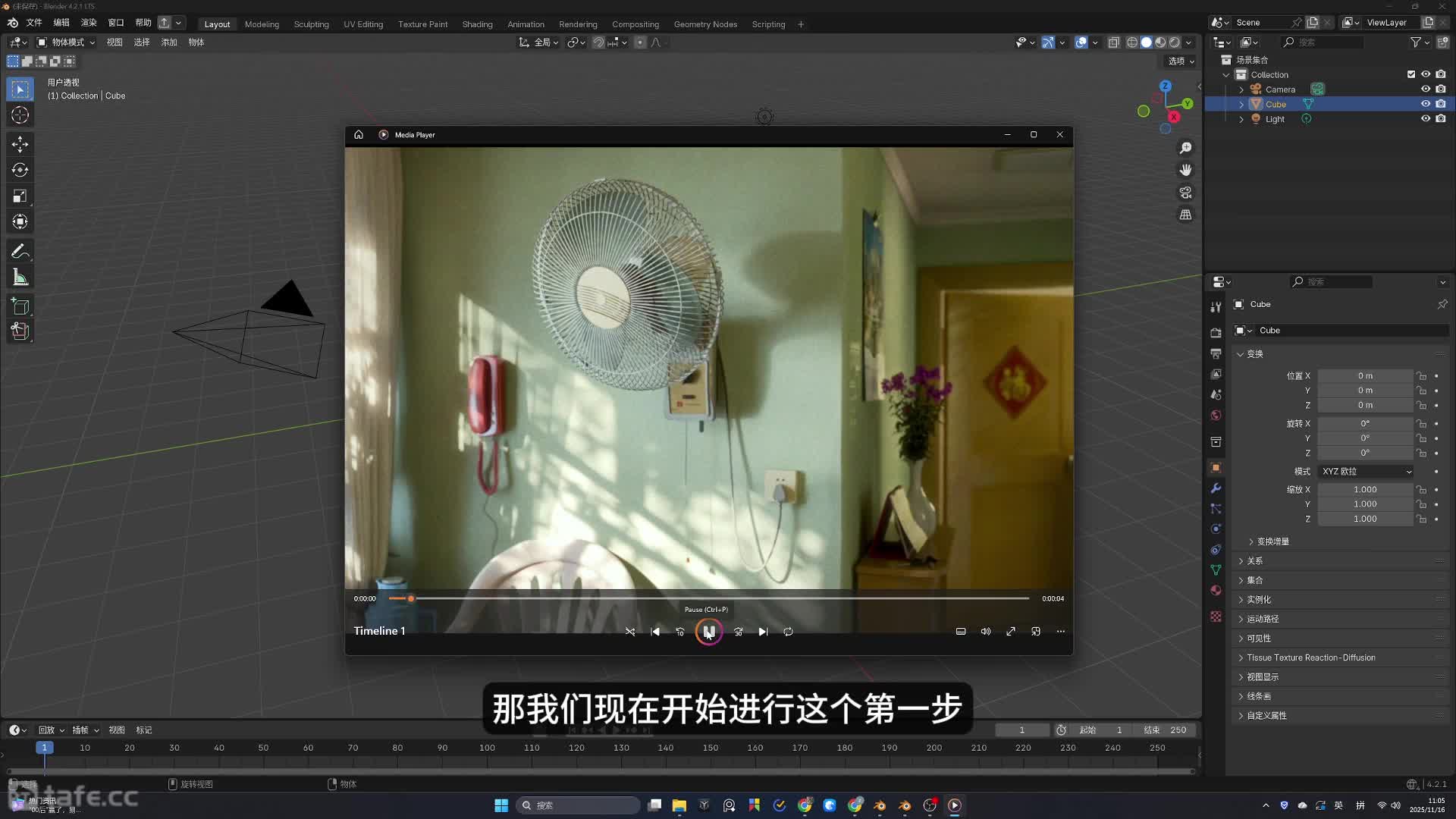Click the 选项 options button in viewport
The image size is (1456, 819).
(1181, 61)
